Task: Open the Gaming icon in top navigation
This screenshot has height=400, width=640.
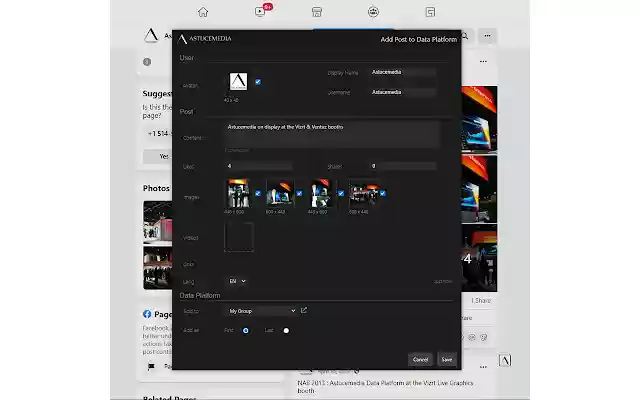Action: click(x=430, y=12)
